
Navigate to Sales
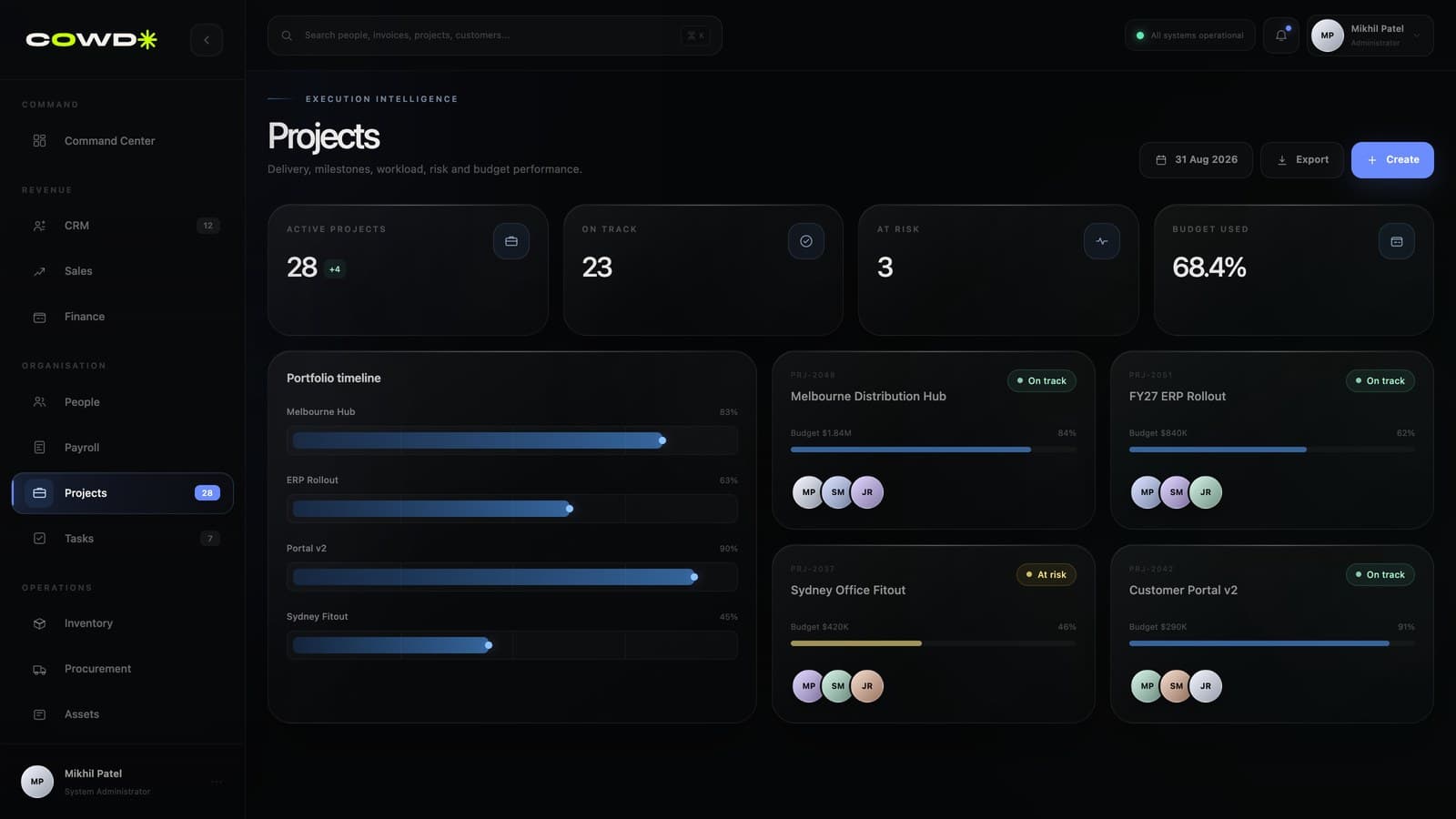click(x=123, y=271)
